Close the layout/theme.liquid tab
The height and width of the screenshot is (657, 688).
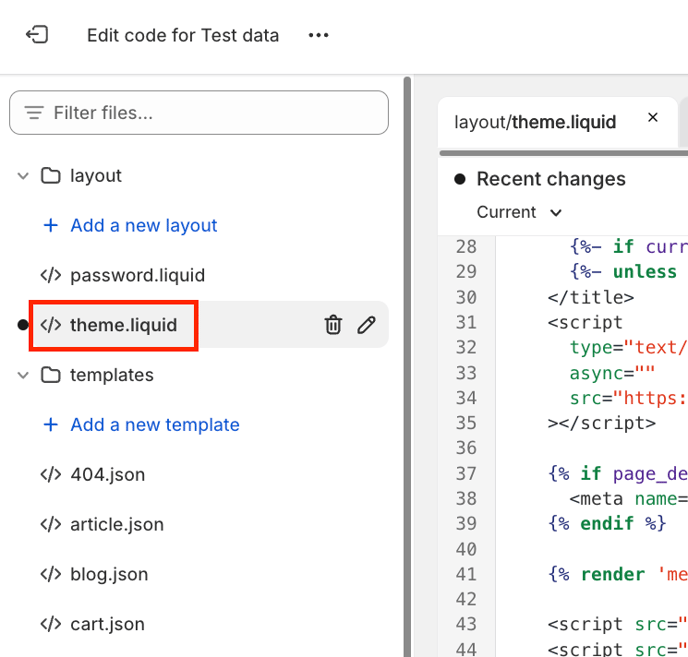[x=652, y=118]
